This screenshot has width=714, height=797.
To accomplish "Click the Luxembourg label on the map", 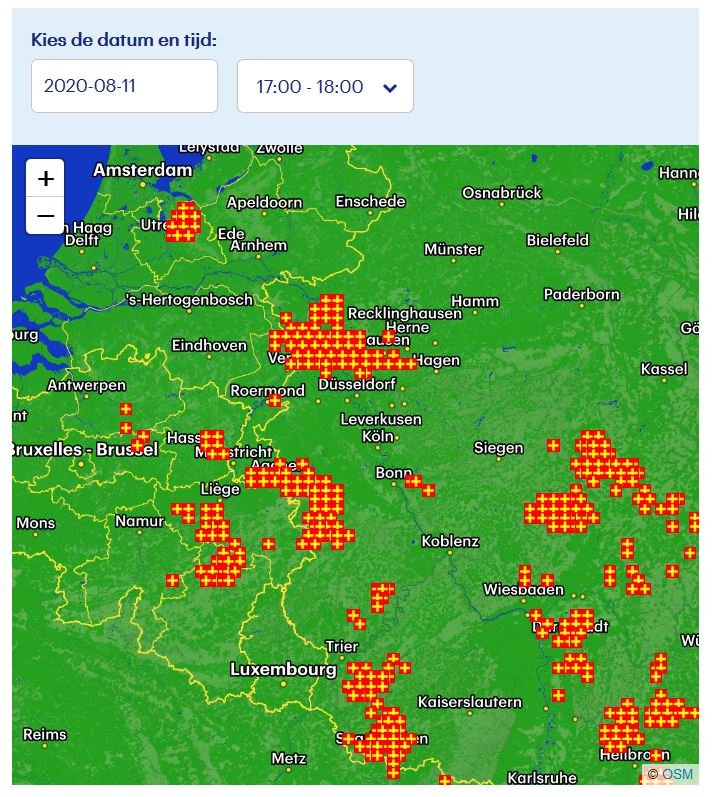I will 283,669.
